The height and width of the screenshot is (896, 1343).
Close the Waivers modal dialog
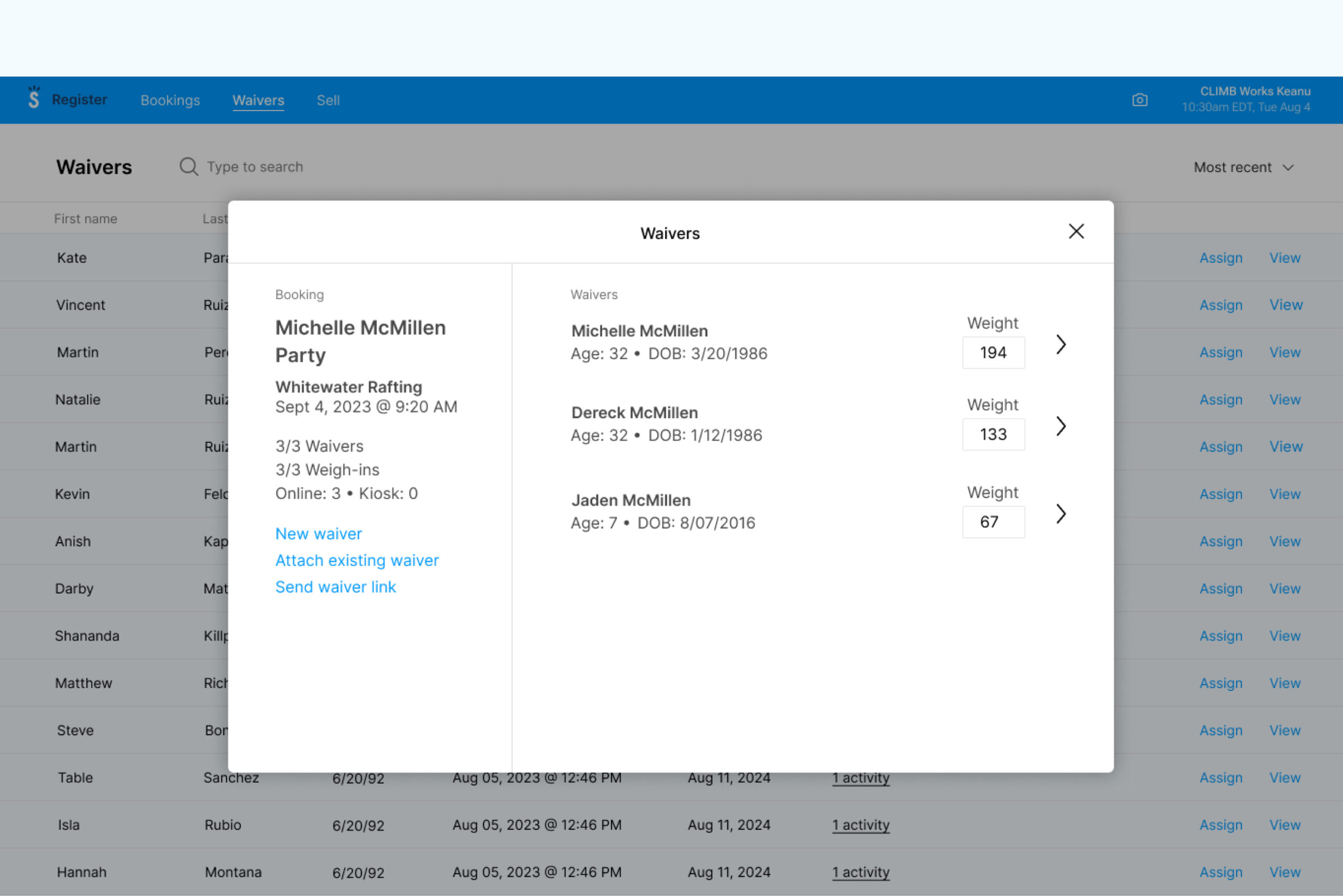coord(1076,231)
